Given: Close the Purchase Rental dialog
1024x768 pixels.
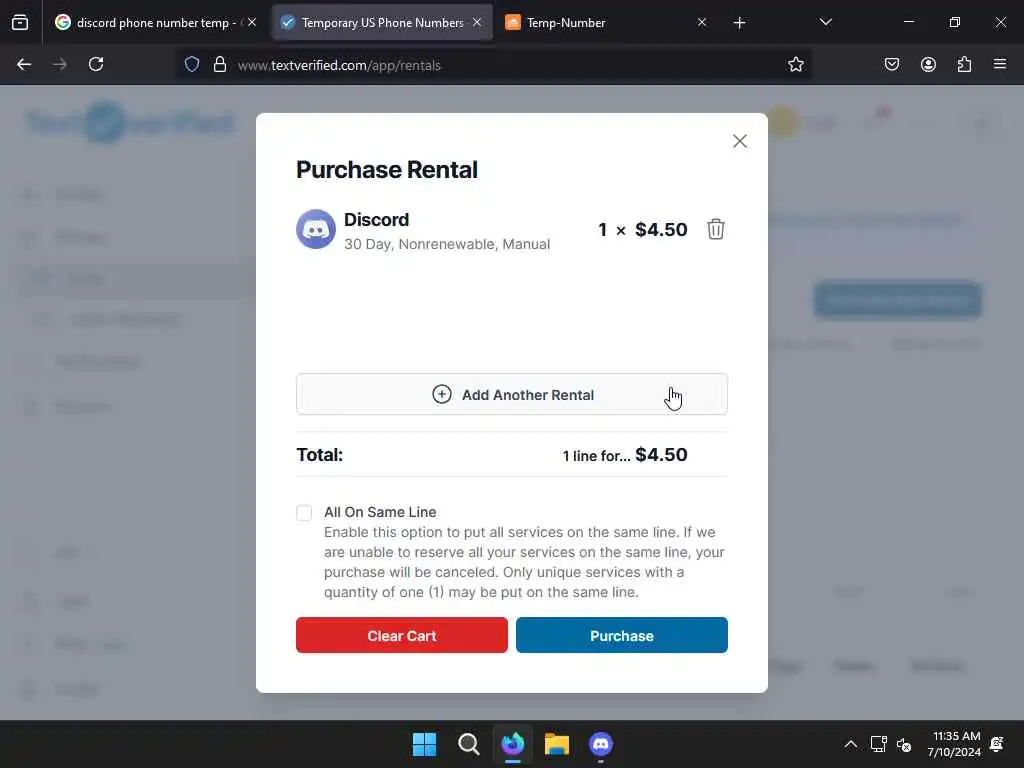Looking at the screenshot, I should pyautogui.click(x=739, y=141).
